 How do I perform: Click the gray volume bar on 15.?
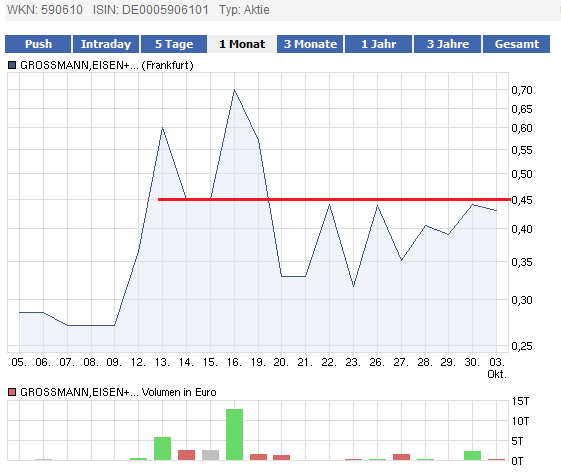210,455
